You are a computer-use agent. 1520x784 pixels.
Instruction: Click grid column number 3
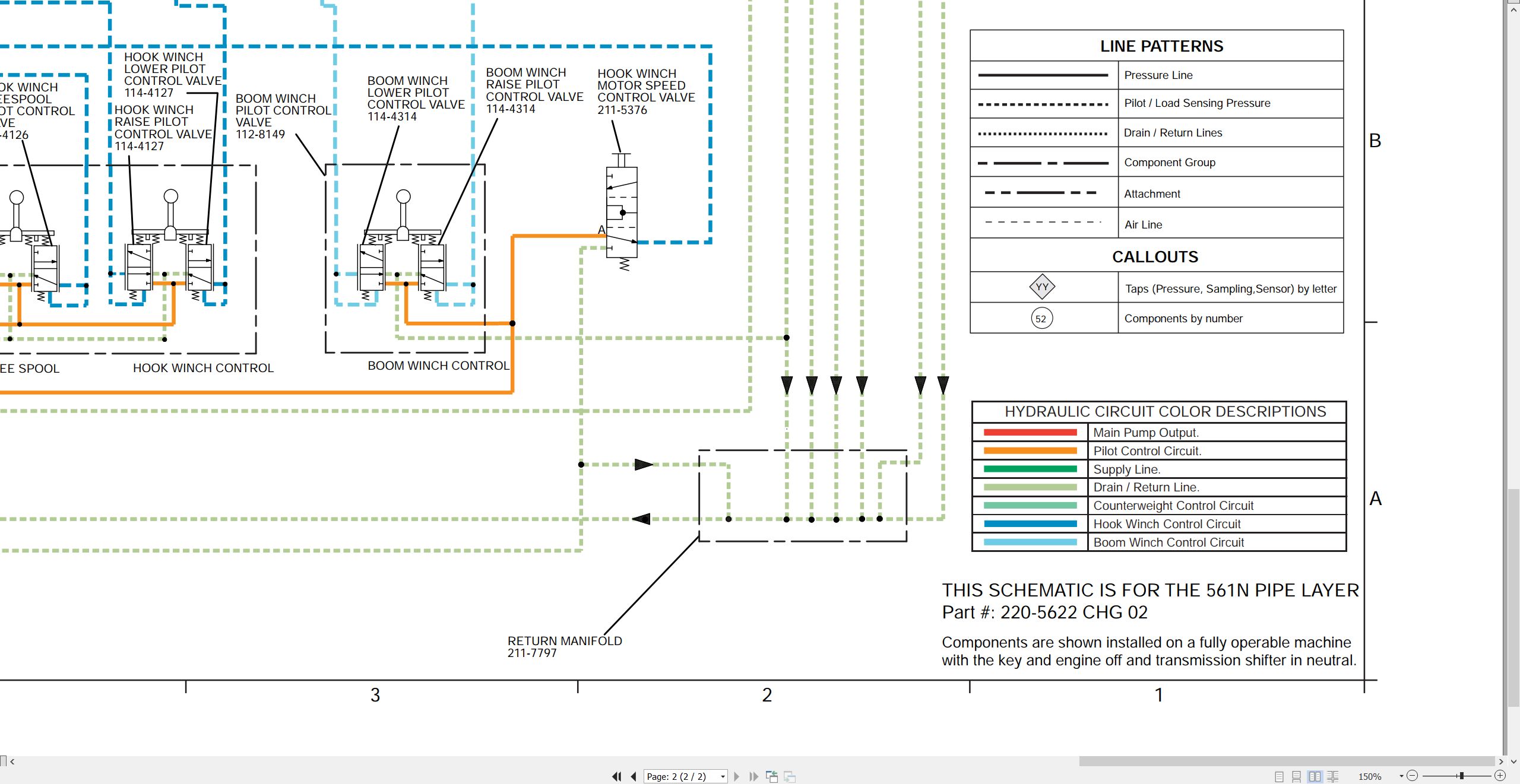375,695
